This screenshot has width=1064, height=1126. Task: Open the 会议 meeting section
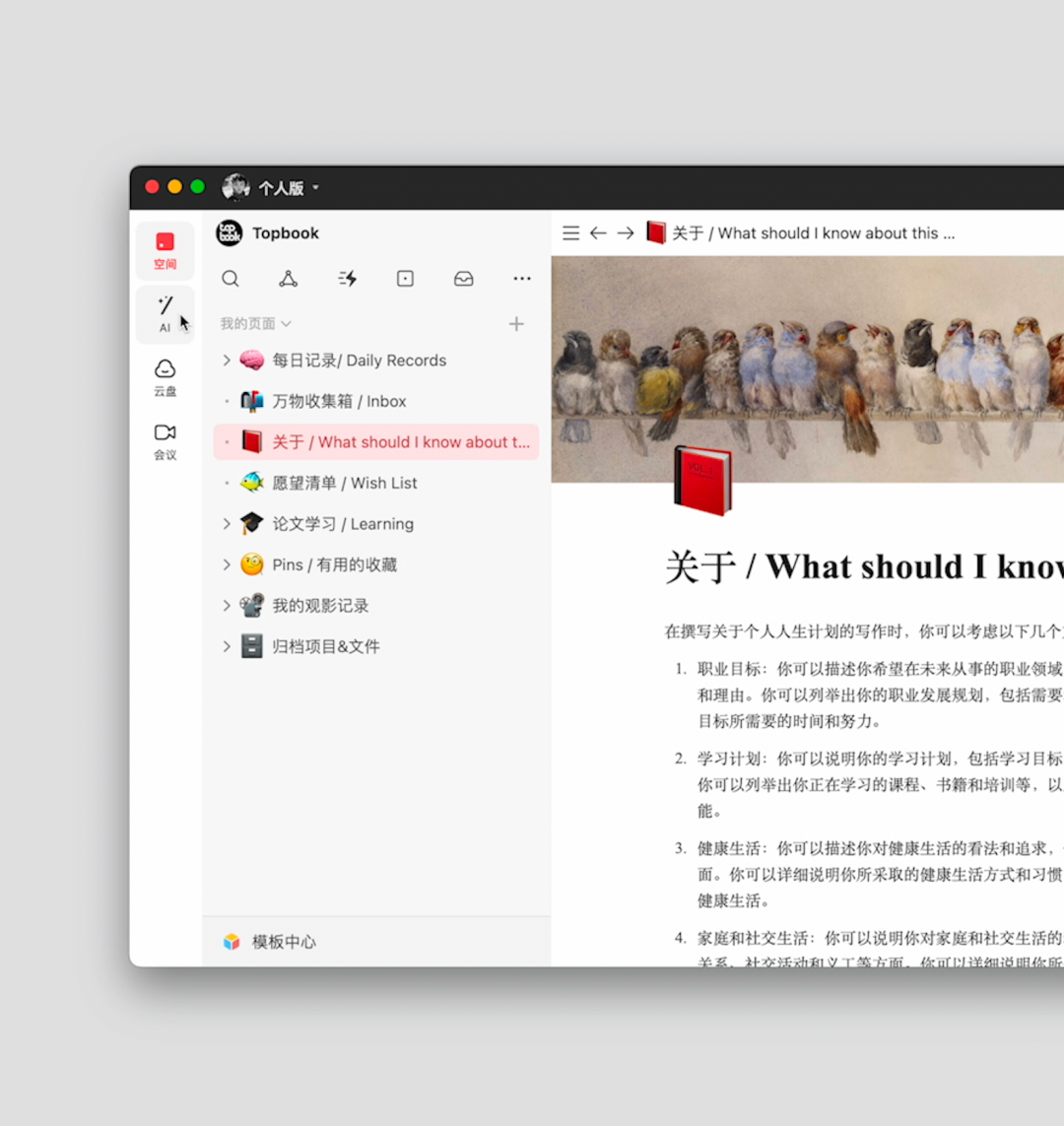pyautogui.click(x=166, y=441)
